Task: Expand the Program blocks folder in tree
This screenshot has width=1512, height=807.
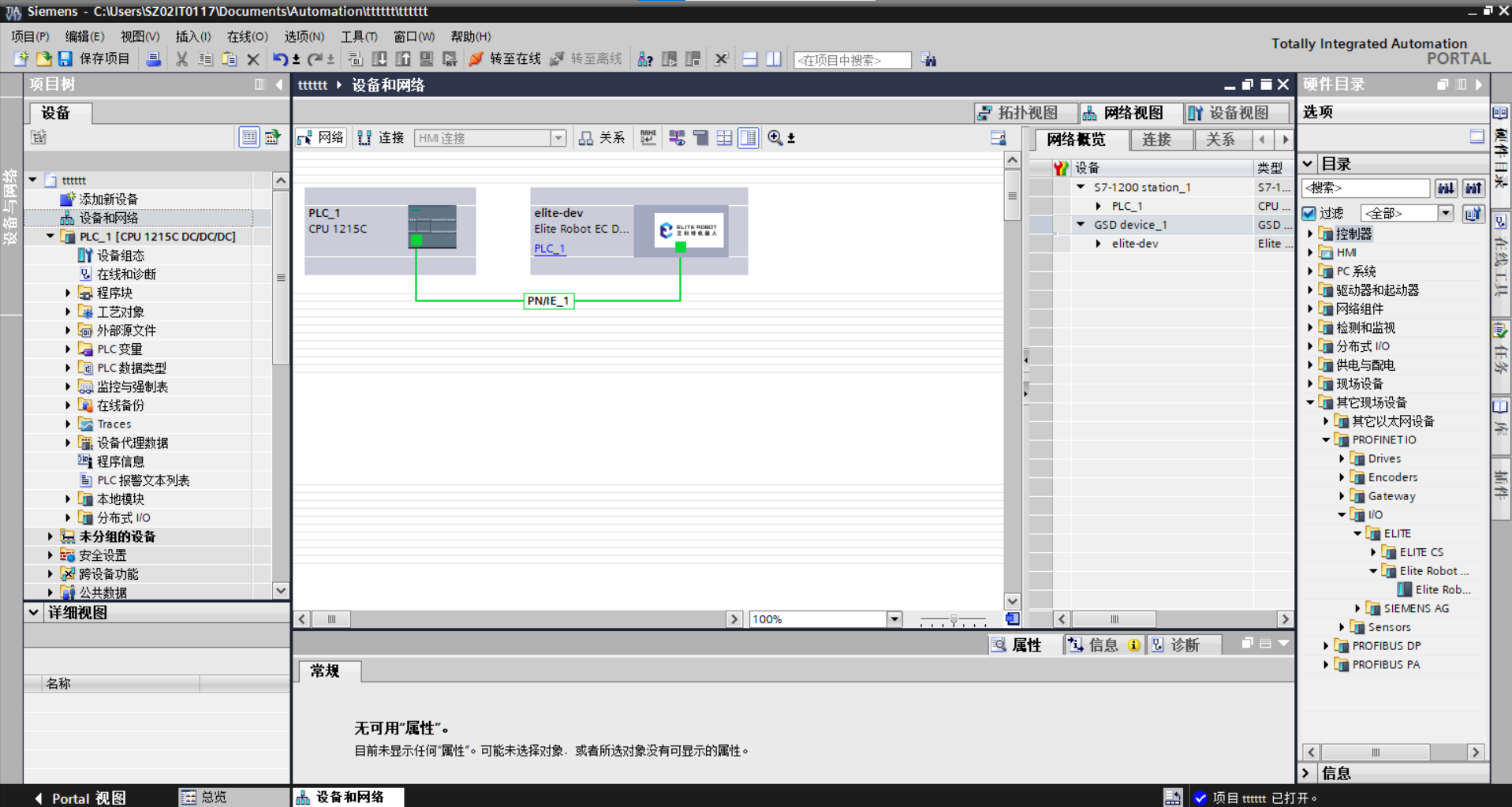Action: click(x=68, y=293)
